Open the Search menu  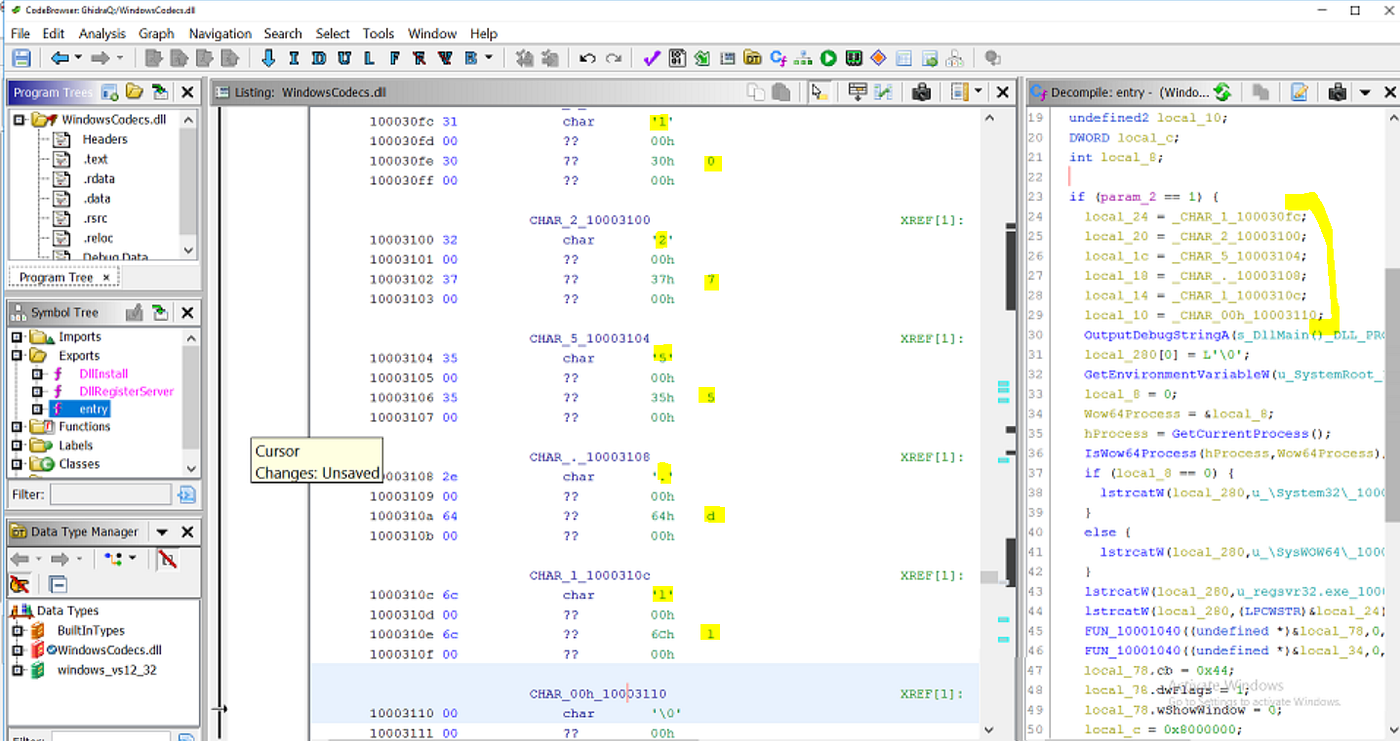tap(283, 33)
